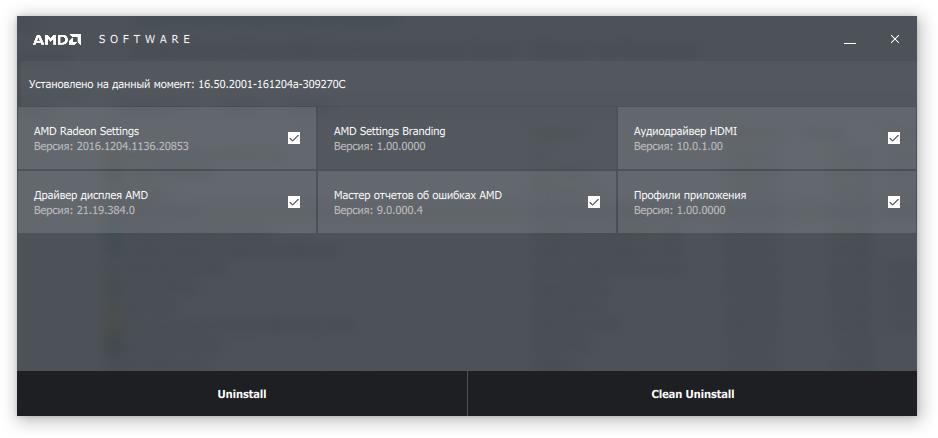
Task: Click the SOFTWARE title text
Action: (144, 39)
